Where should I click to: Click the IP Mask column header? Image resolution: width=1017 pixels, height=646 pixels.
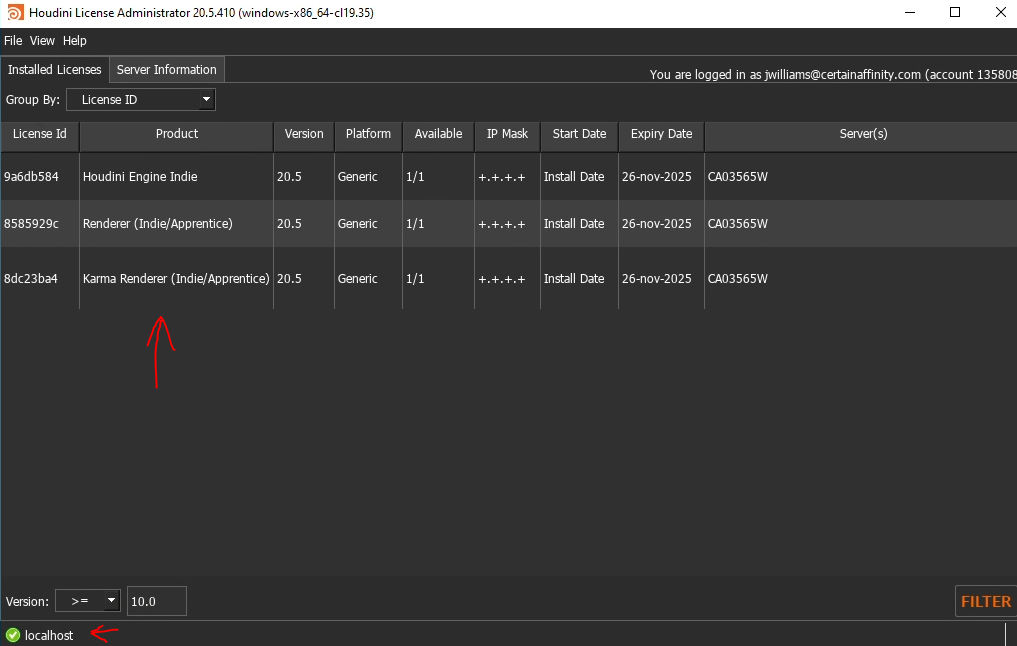507,134
